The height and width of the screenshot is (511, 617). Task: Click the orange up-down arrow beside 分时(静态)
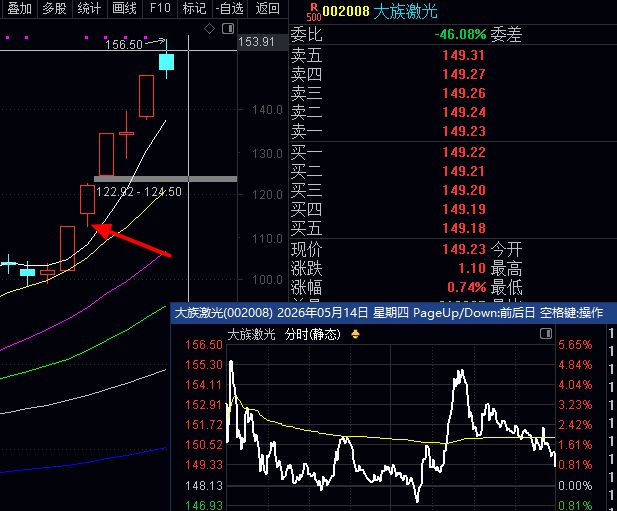coord(355,334)
